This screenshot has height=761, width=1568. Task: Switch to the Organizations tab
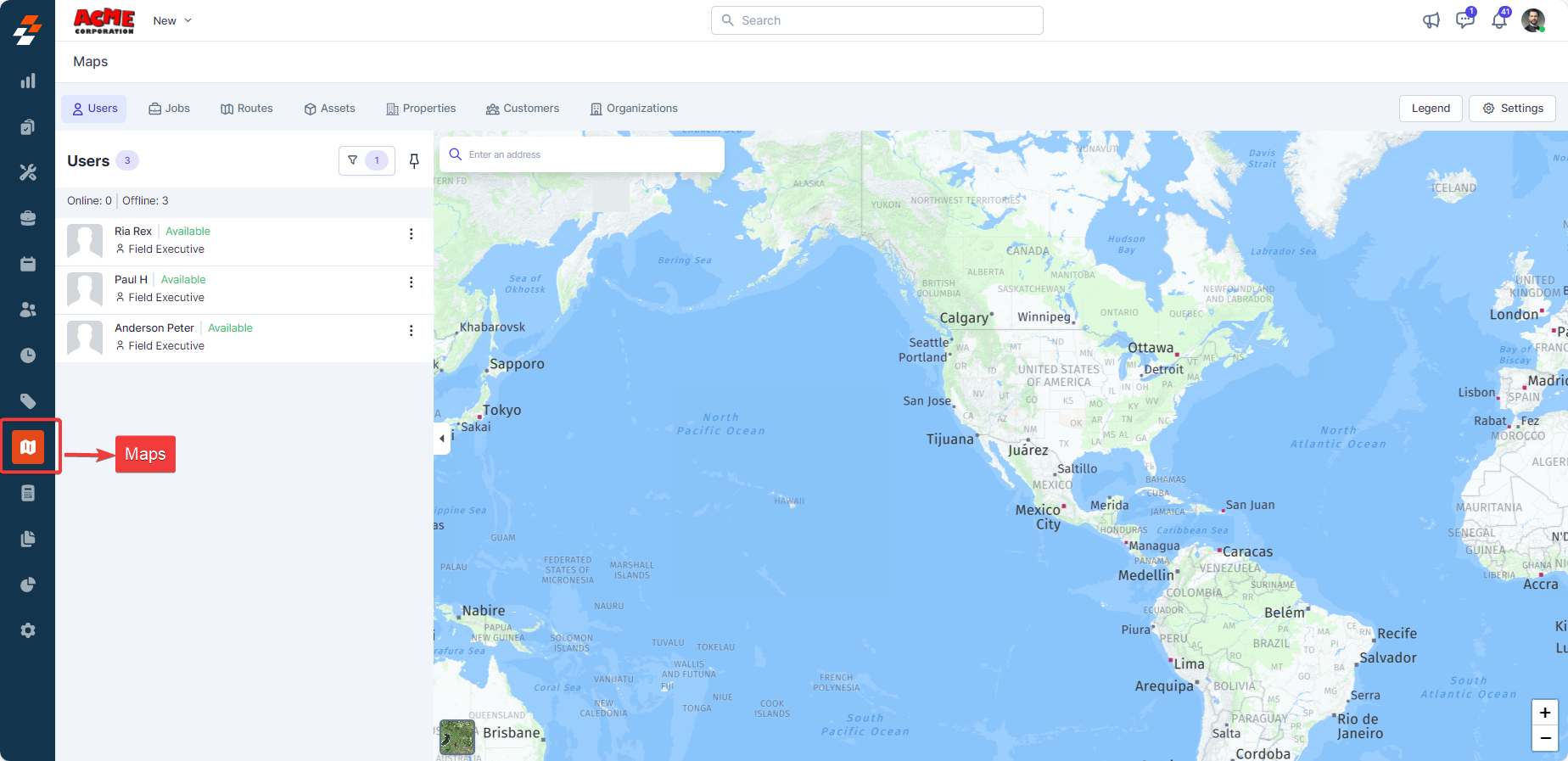pyautogui.click(x=635, y=109)
